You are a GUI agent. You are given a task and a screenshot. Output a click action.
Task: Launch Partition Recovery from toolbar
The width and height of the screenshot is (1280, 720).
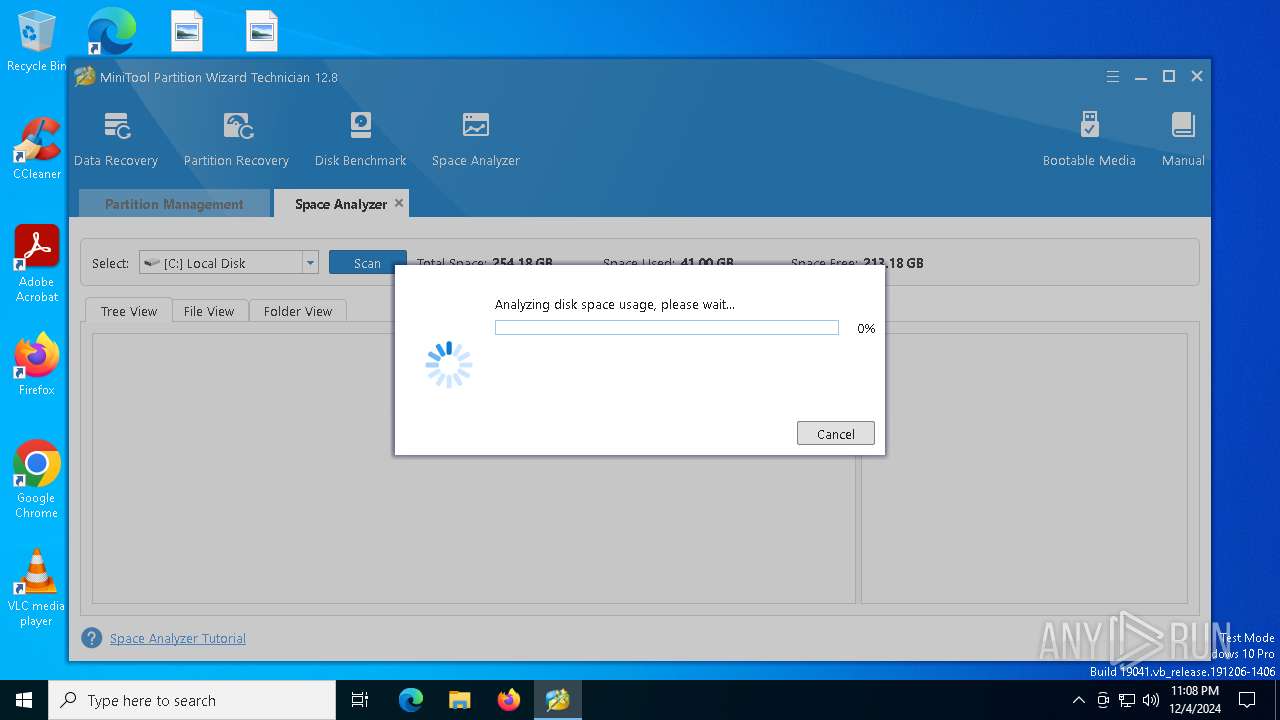click(x=236, y=139)
